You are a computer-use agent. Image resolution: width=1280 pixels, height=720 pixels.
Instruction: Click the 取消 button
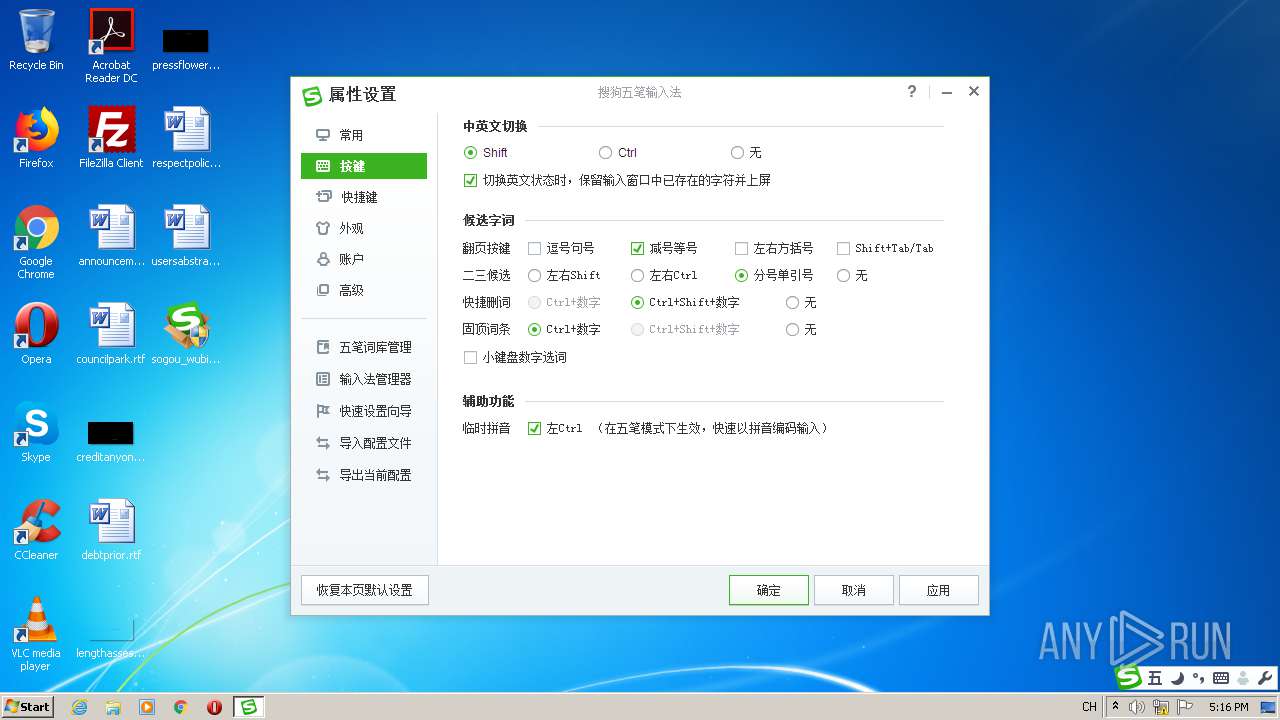[854, 590]
